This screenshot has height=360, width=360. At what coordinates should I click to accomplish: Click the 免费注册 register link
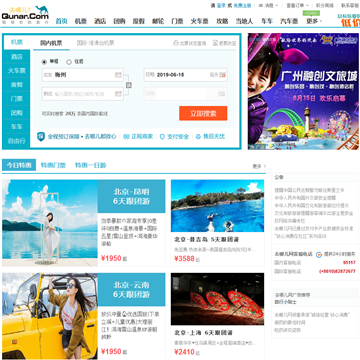pyautogui.click(x=242, y=5)
